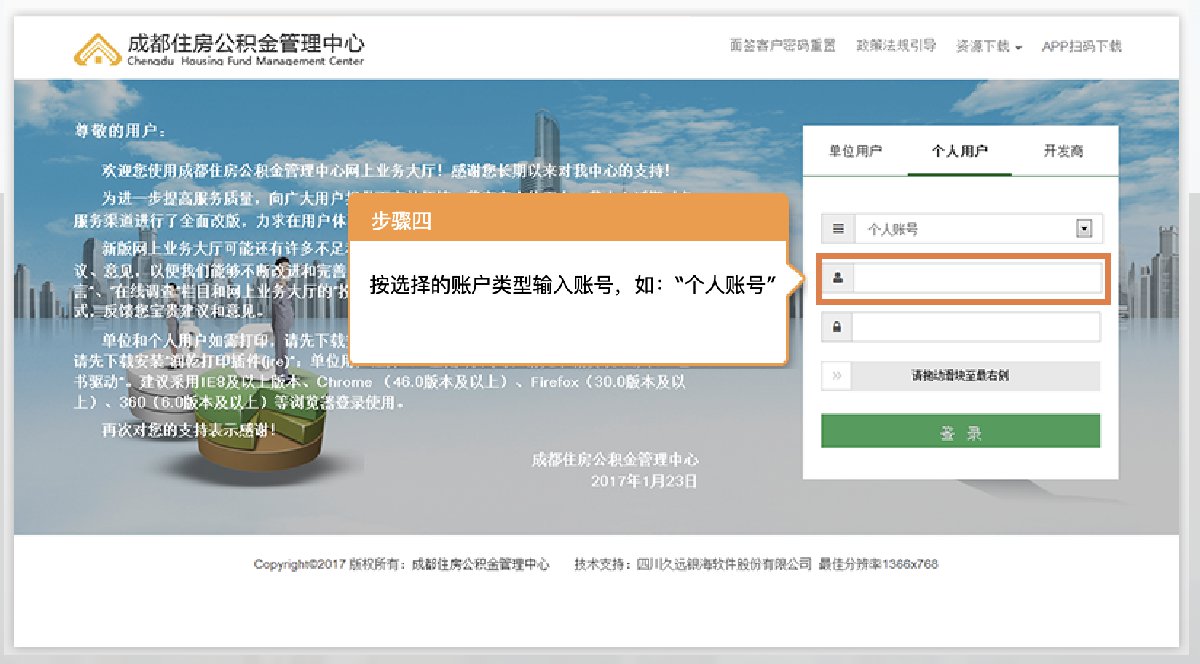Image resolution: width=1200 pixels, height=664 pixels.
Task: Switch to the 单位用户 tab
Action: [855, 151]
